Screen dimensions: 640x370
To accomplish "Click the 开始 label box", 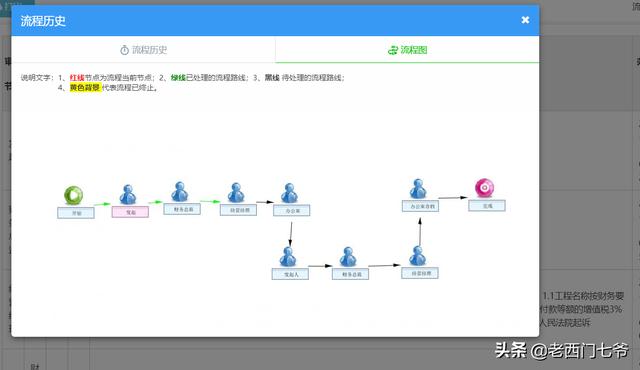I will (x=76, y=213).
